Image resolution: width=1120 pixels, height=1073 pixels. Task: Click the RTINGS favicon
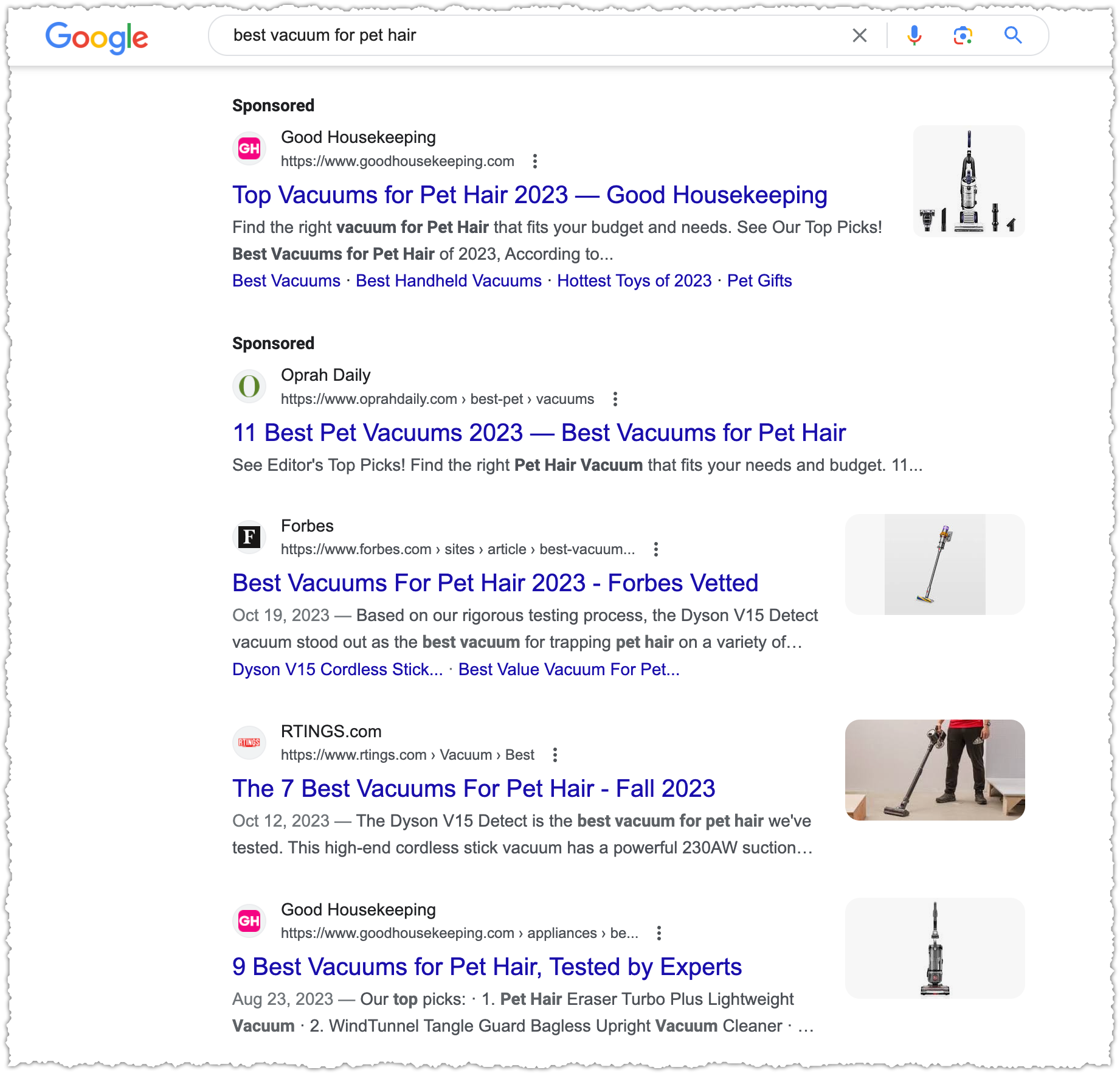pyautogui.click(x=249, y=742)
